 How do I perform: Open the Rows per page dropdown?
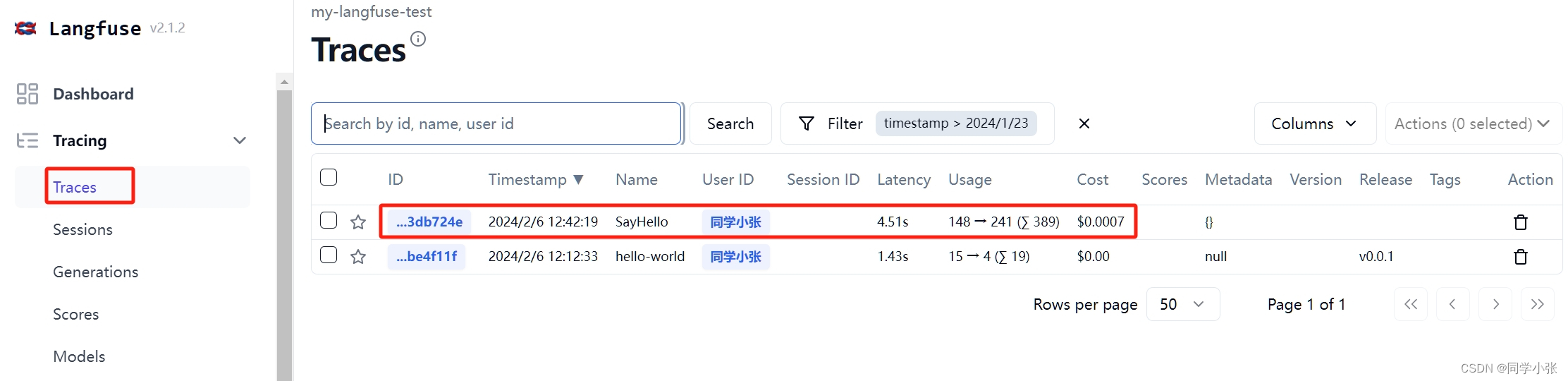[x=1183, y=304]
